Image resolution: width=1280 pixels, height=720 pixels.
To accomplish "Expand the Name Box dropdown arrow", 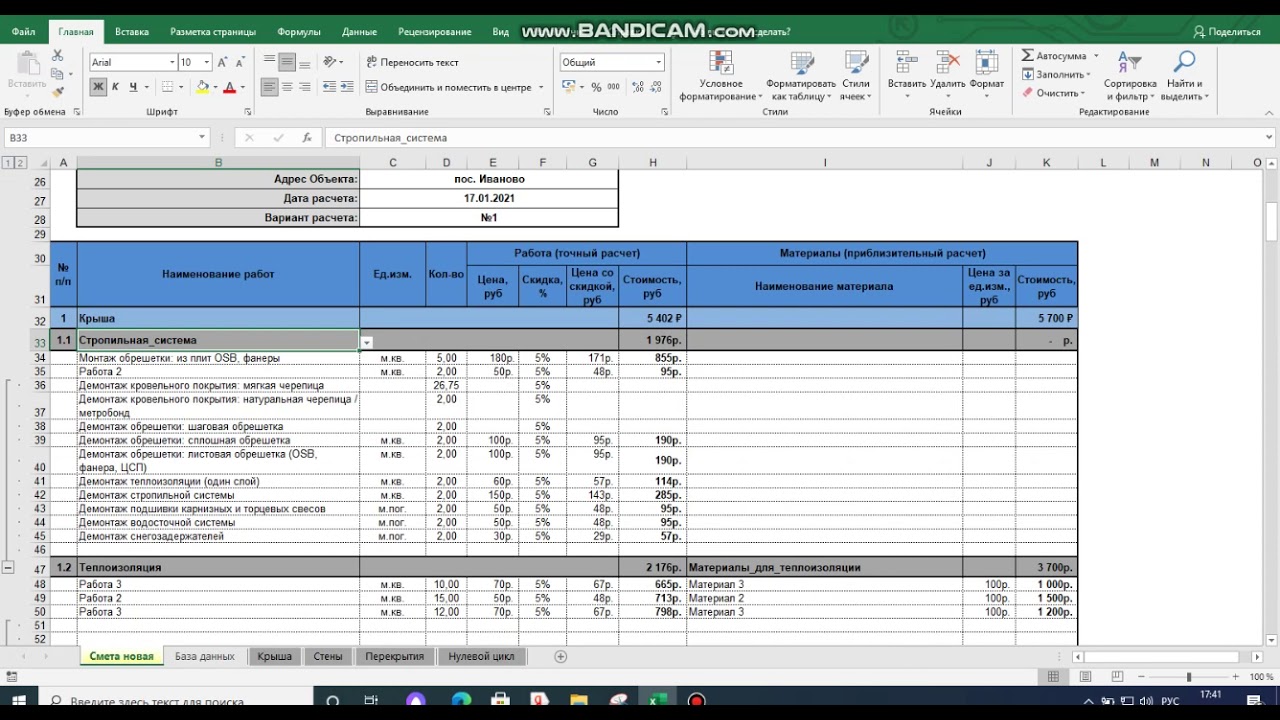I will pyautogui.click(x=202, y=138).
